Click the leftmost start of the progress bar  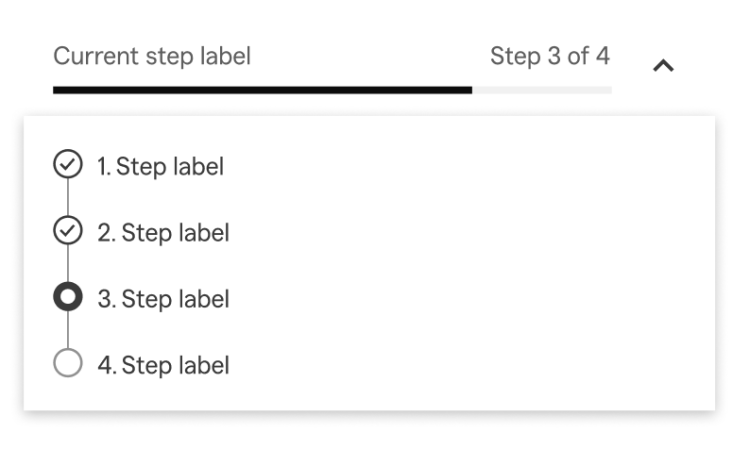pos(56,90)
